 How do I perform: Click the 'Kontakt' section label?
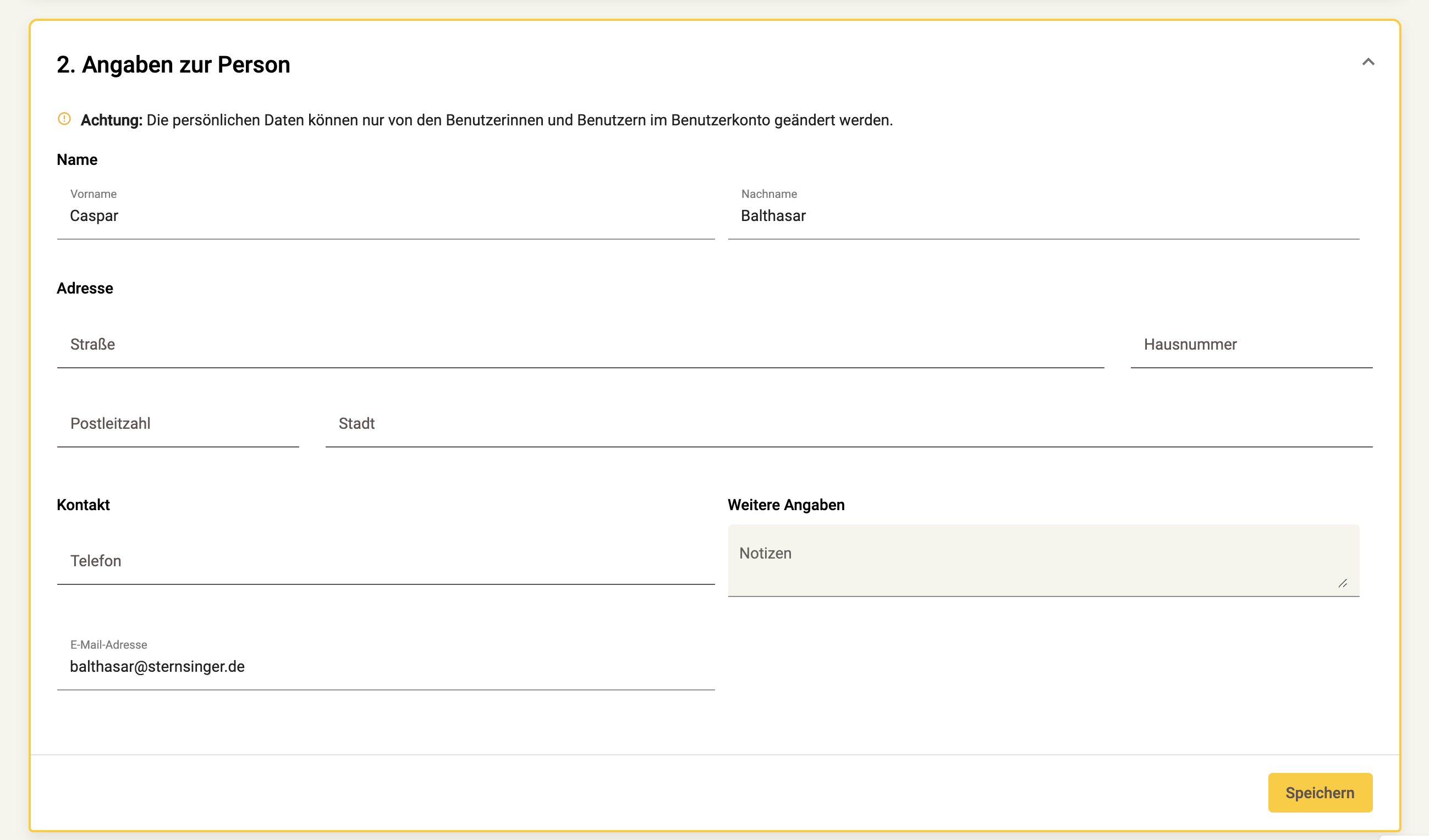(x=84, y=505)
